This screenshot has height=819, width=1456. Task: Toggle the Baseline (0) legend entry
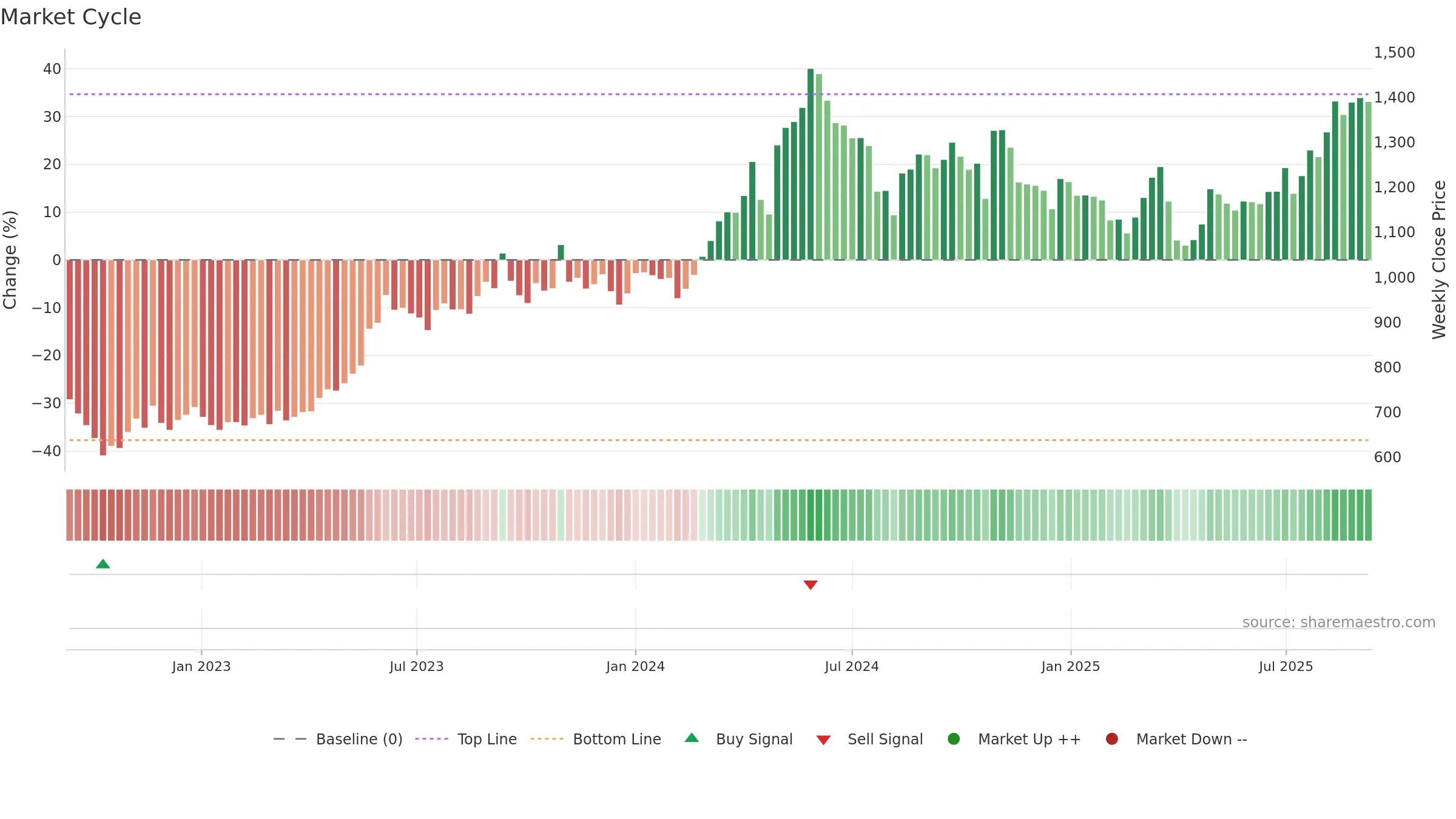pyautogui.click(x=338, y=739)
